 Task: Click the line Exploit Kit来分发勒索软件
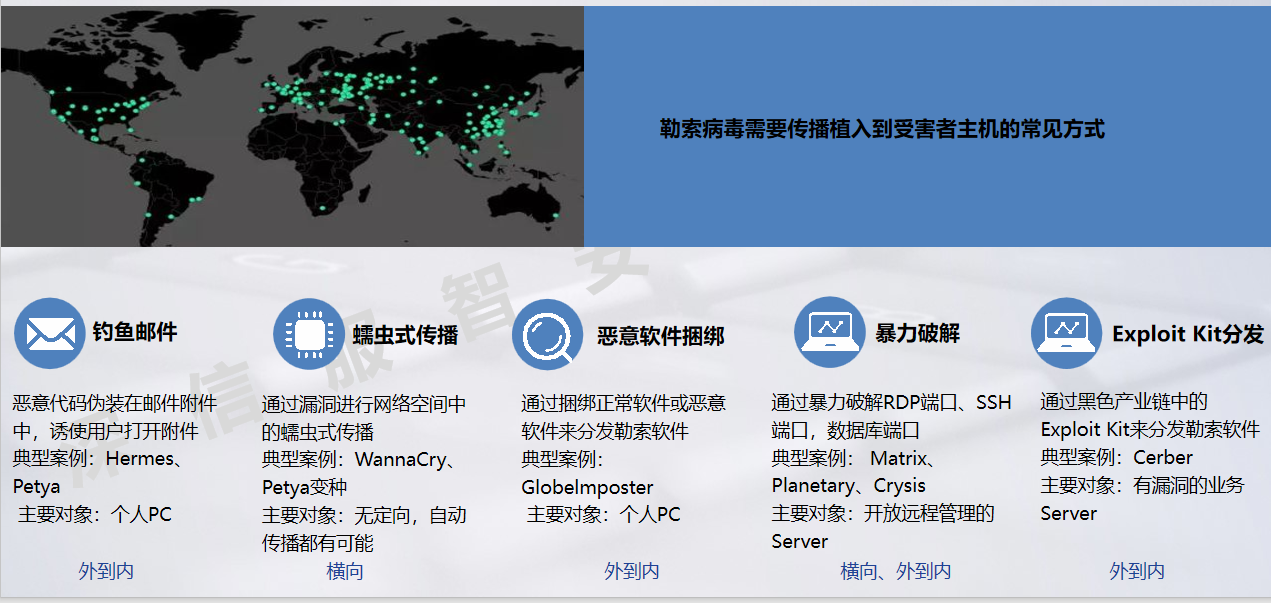(1150, 429)
